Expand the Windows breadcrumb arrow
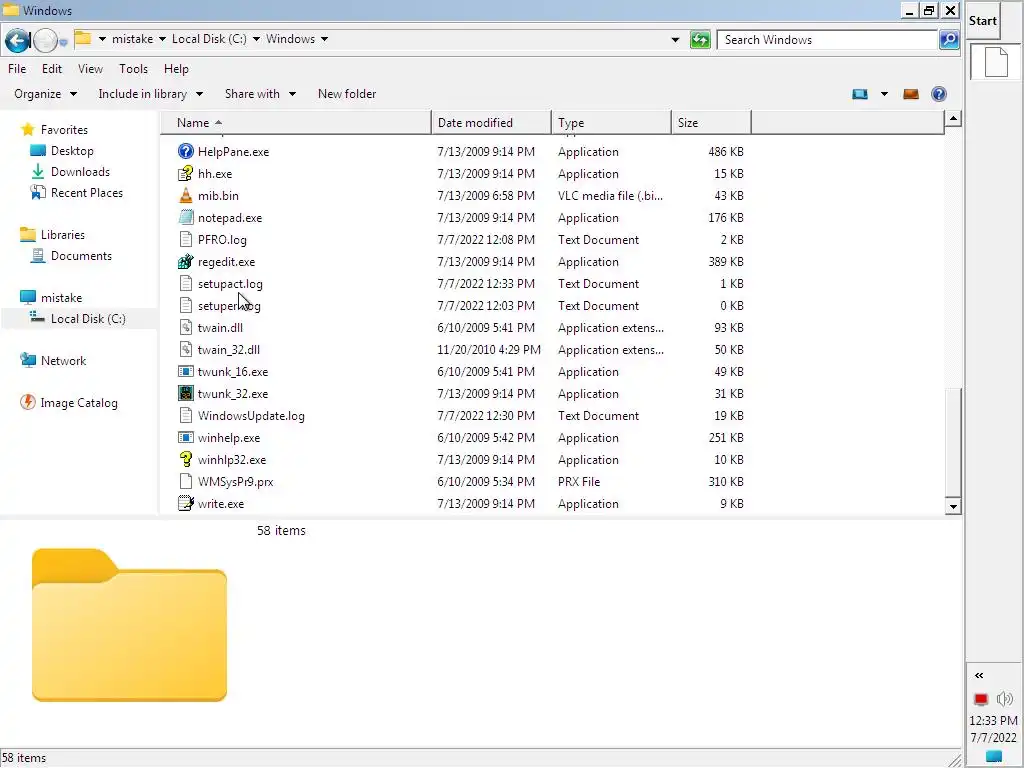The image size is (1024, 768). click(x=325, y=39)
